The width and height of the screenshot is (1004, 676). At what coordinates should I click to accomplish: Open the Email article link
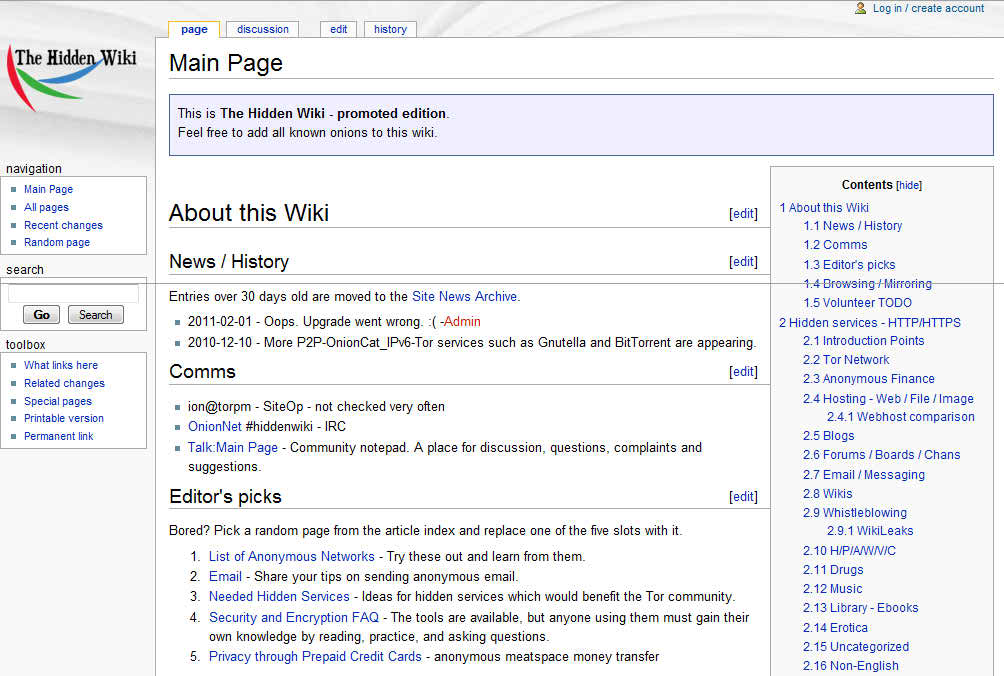225,577
